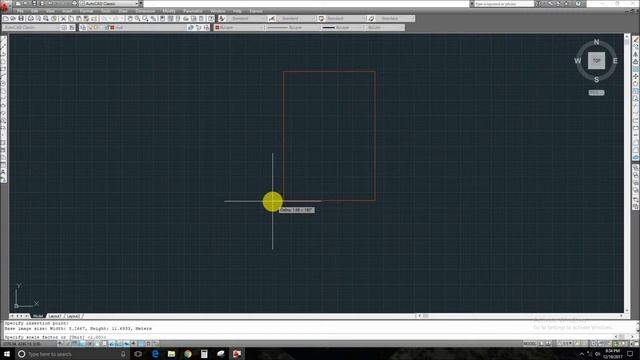Switch to the Model tab

click(x=38, y=316)
